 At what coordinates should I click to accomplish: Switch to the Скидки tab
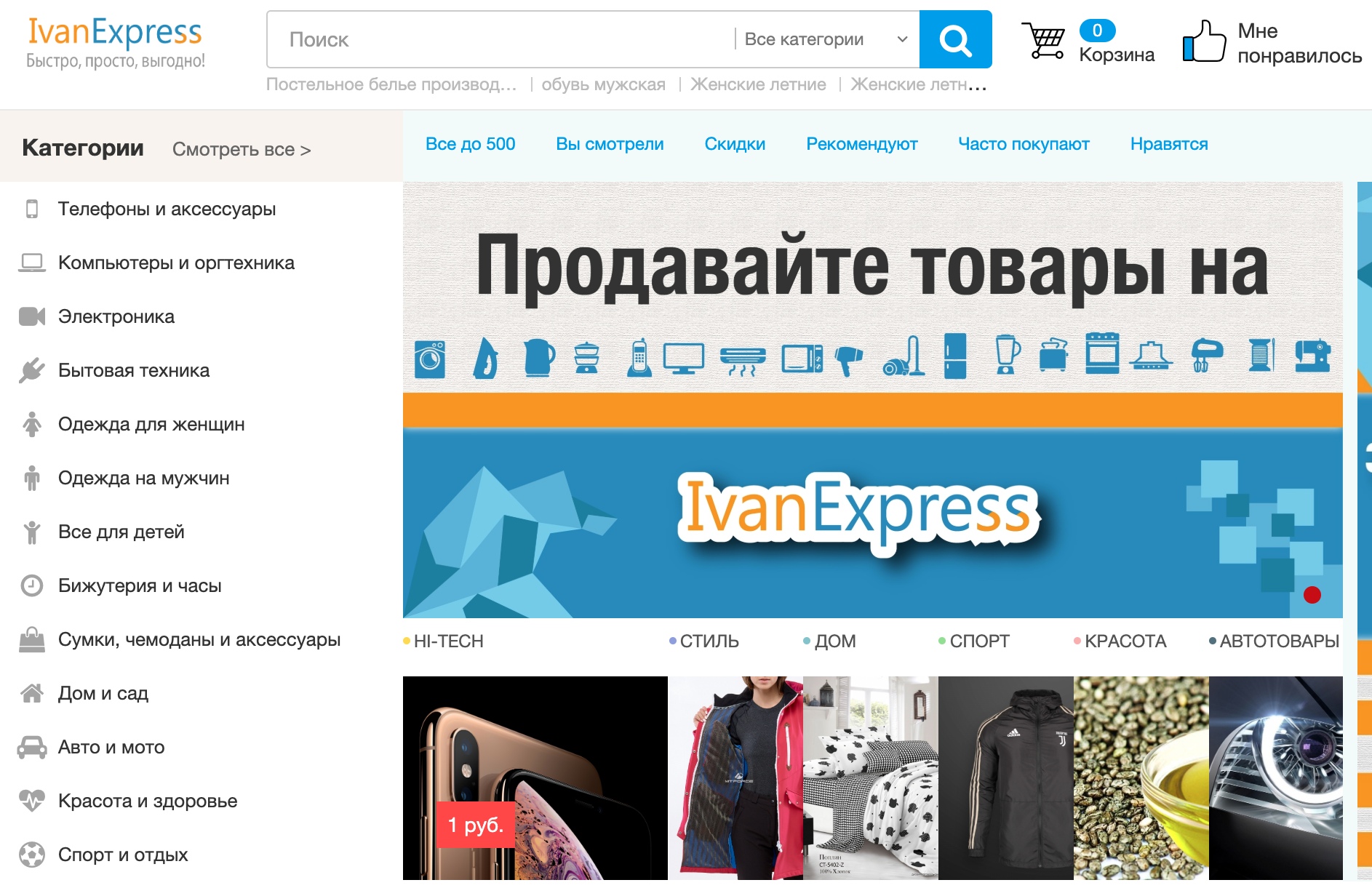735,144
